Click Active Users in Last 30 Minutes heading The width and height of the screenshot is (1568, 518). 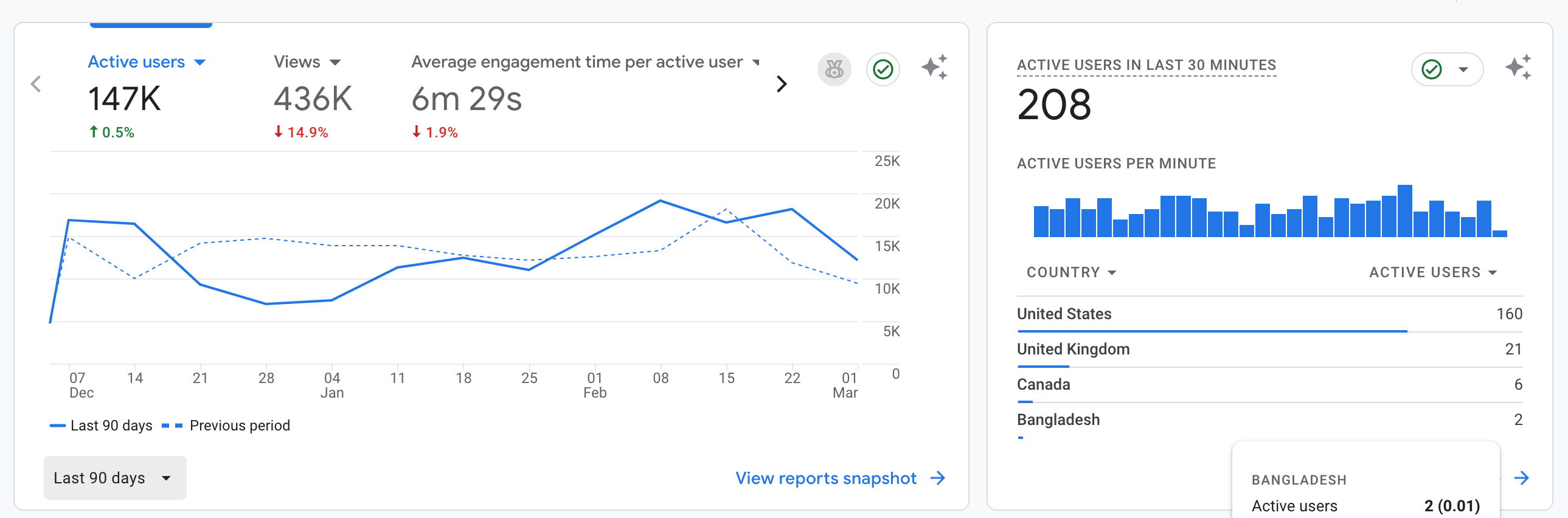pos(1146,65)
